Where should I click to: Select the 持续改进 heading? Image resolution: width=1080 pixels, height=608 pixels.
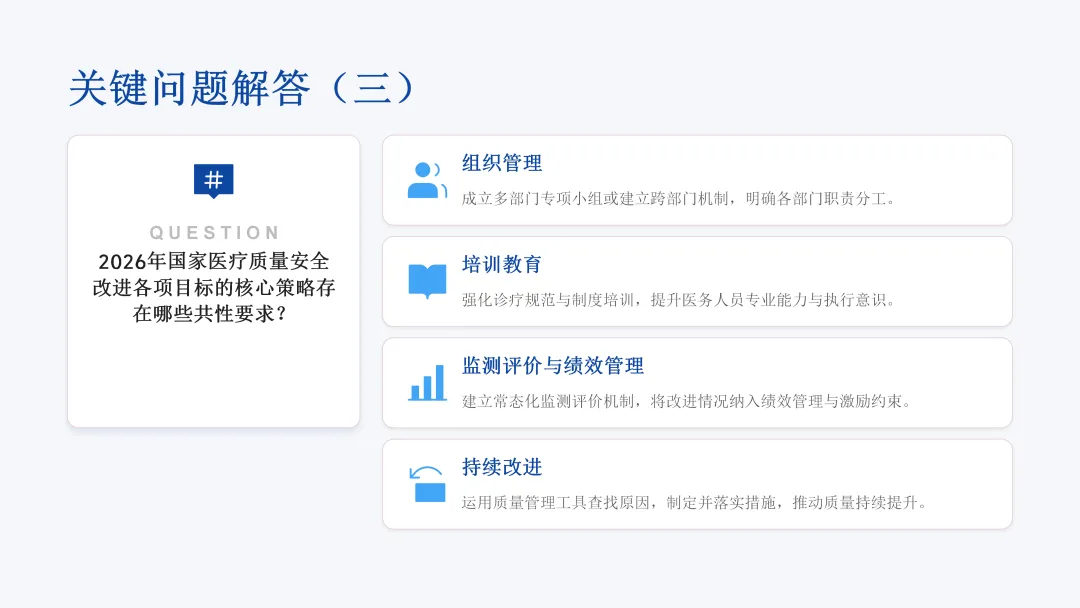(x=502, y=467)
